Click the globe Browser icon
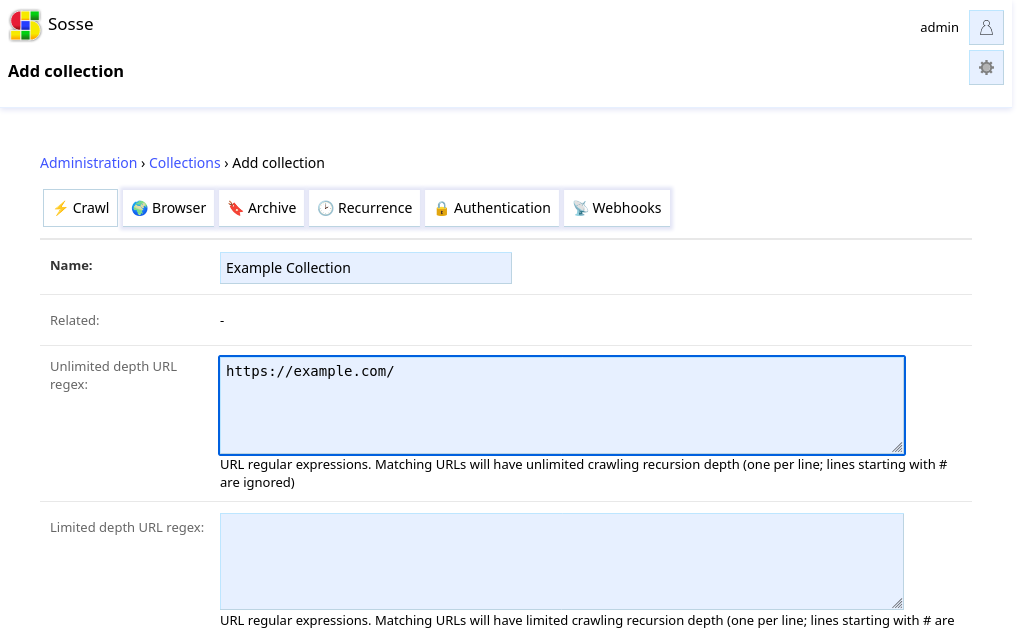Screen dimensions: 1024x633 139,208
